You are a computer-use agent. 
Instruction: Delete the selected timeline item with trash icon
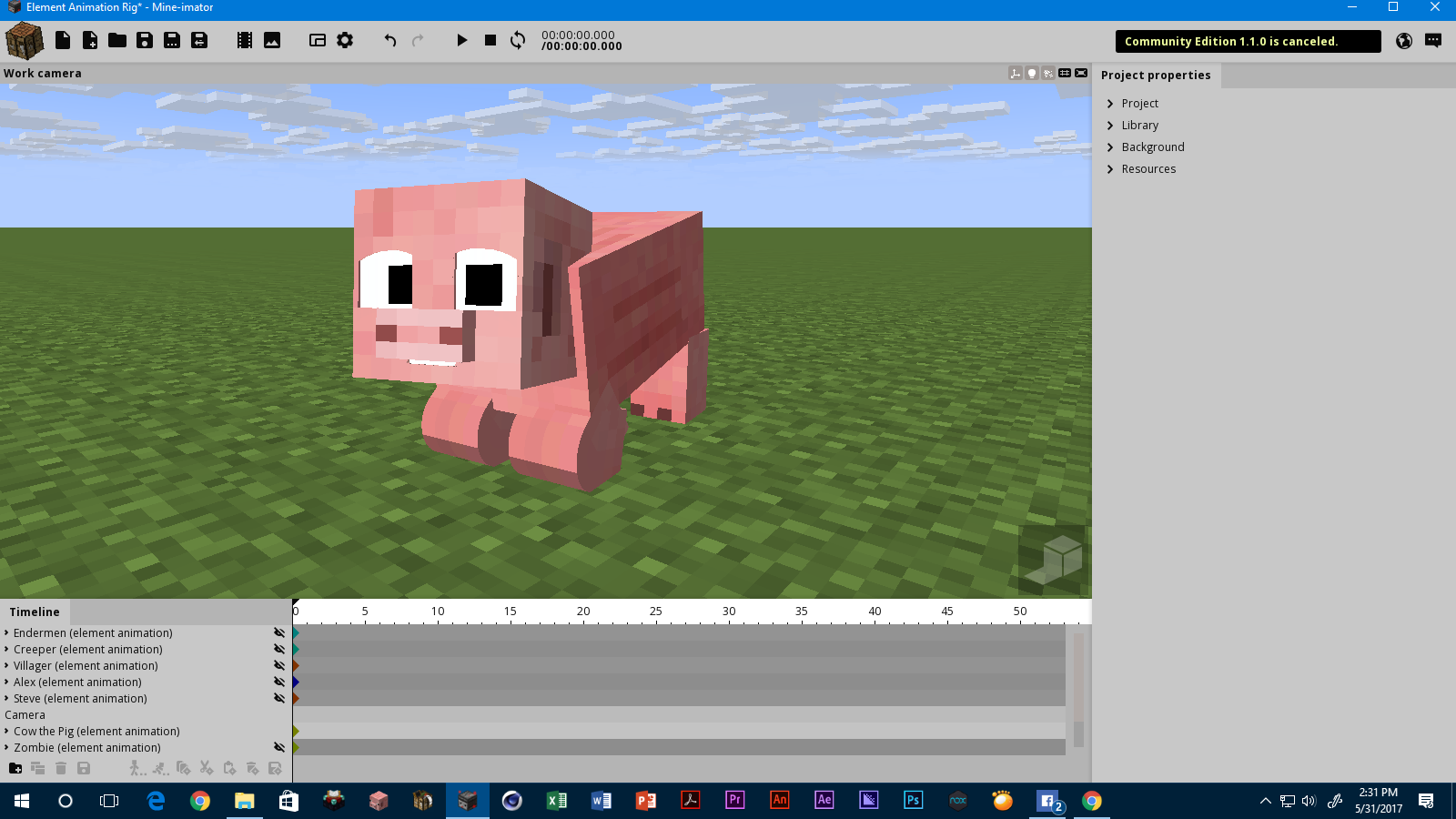point(60,769)
